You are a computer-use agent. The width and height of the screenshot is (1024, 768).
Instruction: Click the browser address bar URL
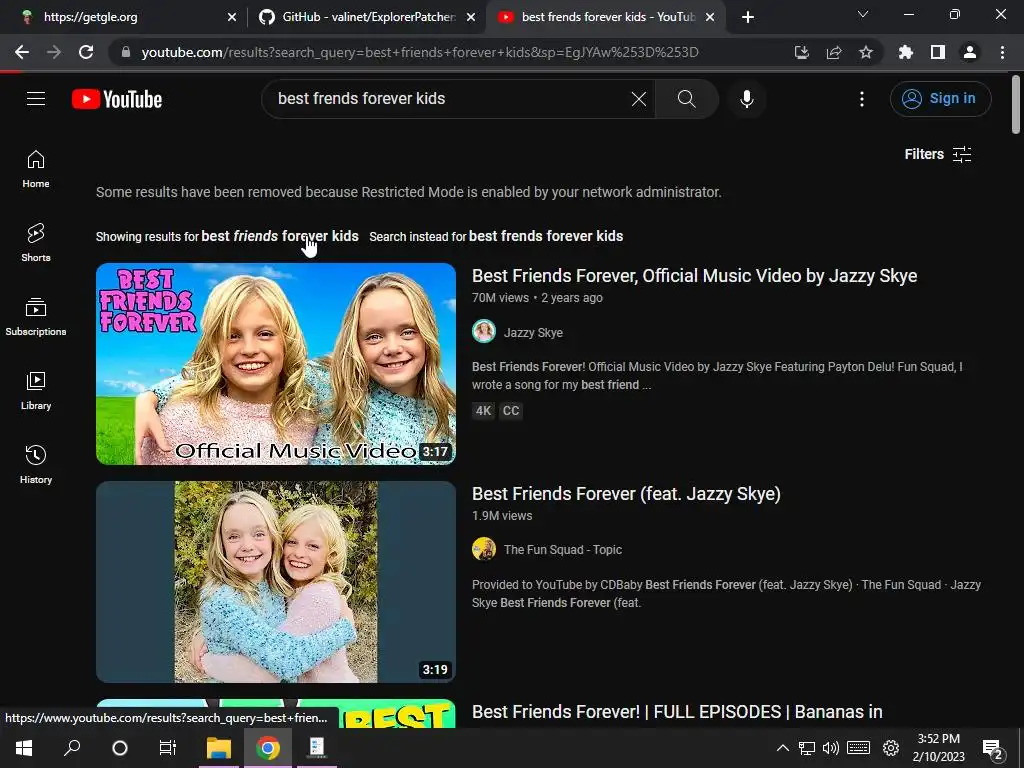[420, 52]
